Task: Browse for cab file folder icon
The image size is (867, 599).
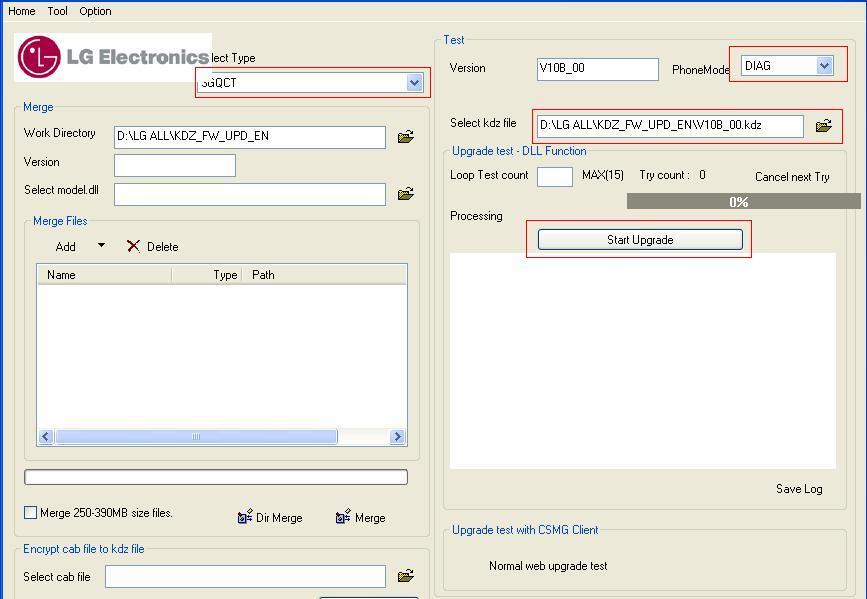Action: (x=405, y=576)
